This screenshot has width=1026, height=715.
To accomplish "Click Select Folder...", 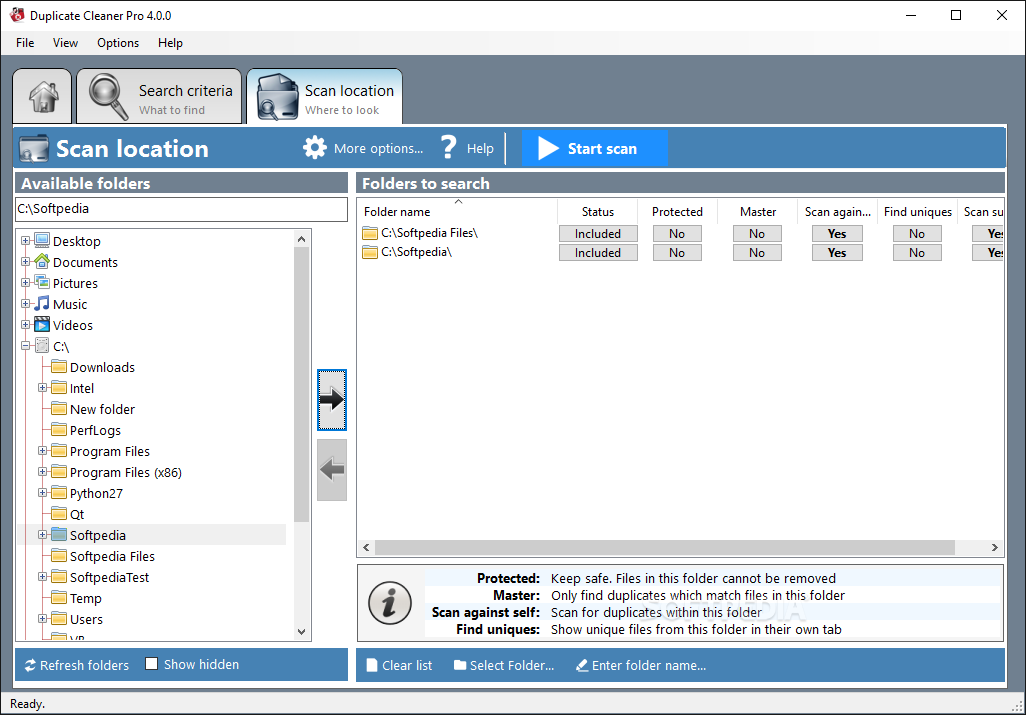I will click(504, 665).
